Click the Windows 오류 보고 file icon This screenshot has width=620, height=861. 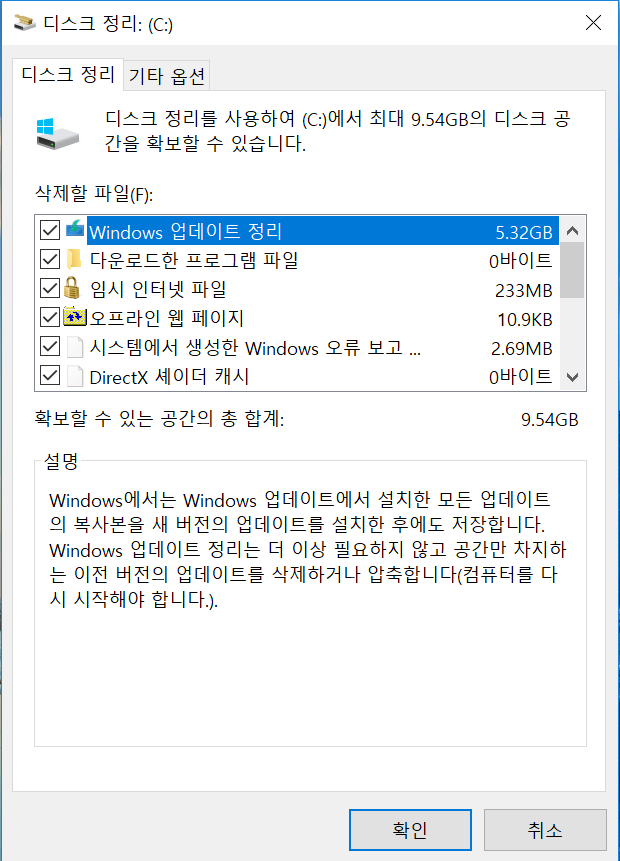(x=75, y=347)
